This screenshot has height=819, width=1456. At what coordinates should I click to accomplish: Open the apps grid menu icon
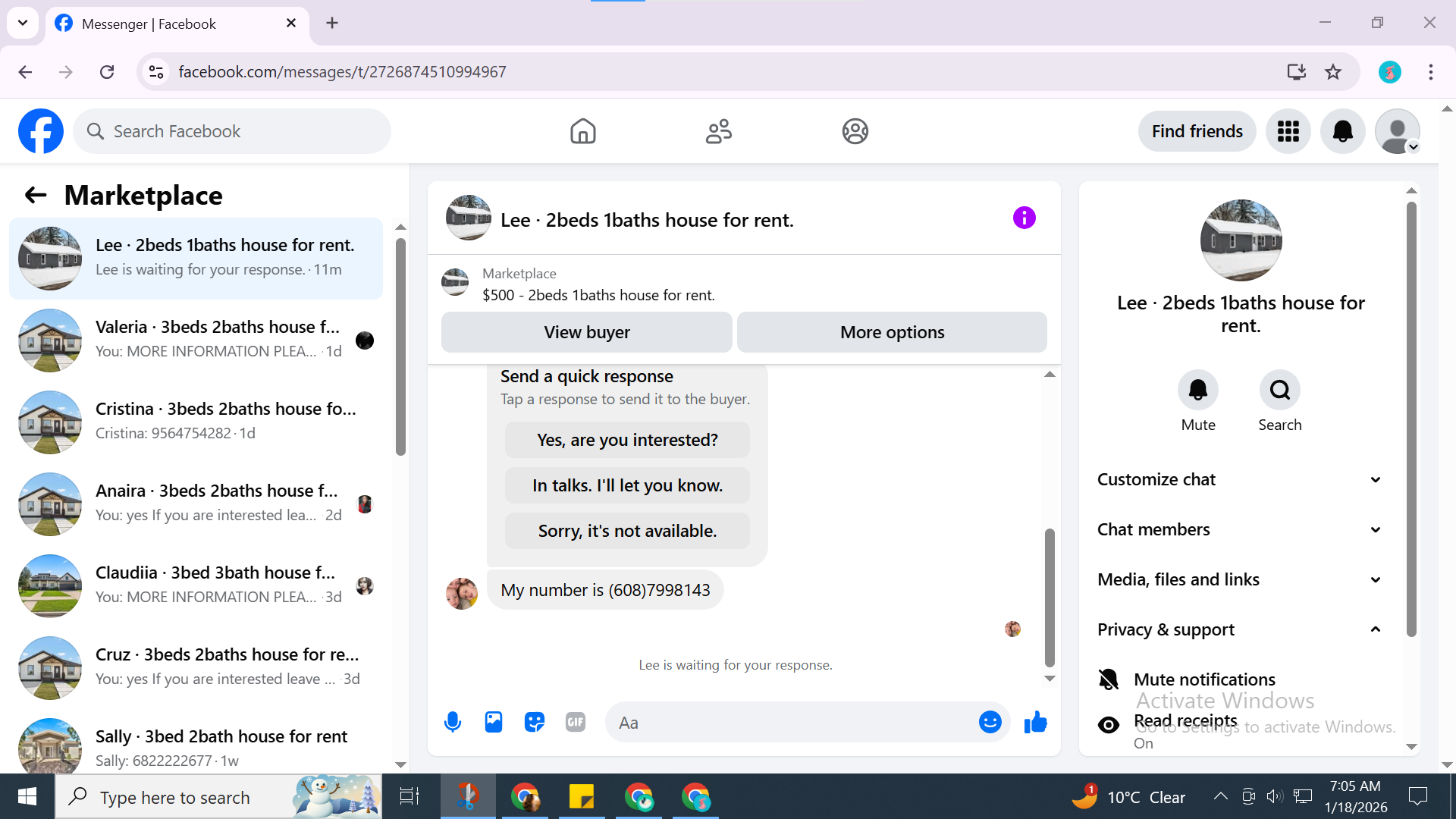click(1288, 131)
